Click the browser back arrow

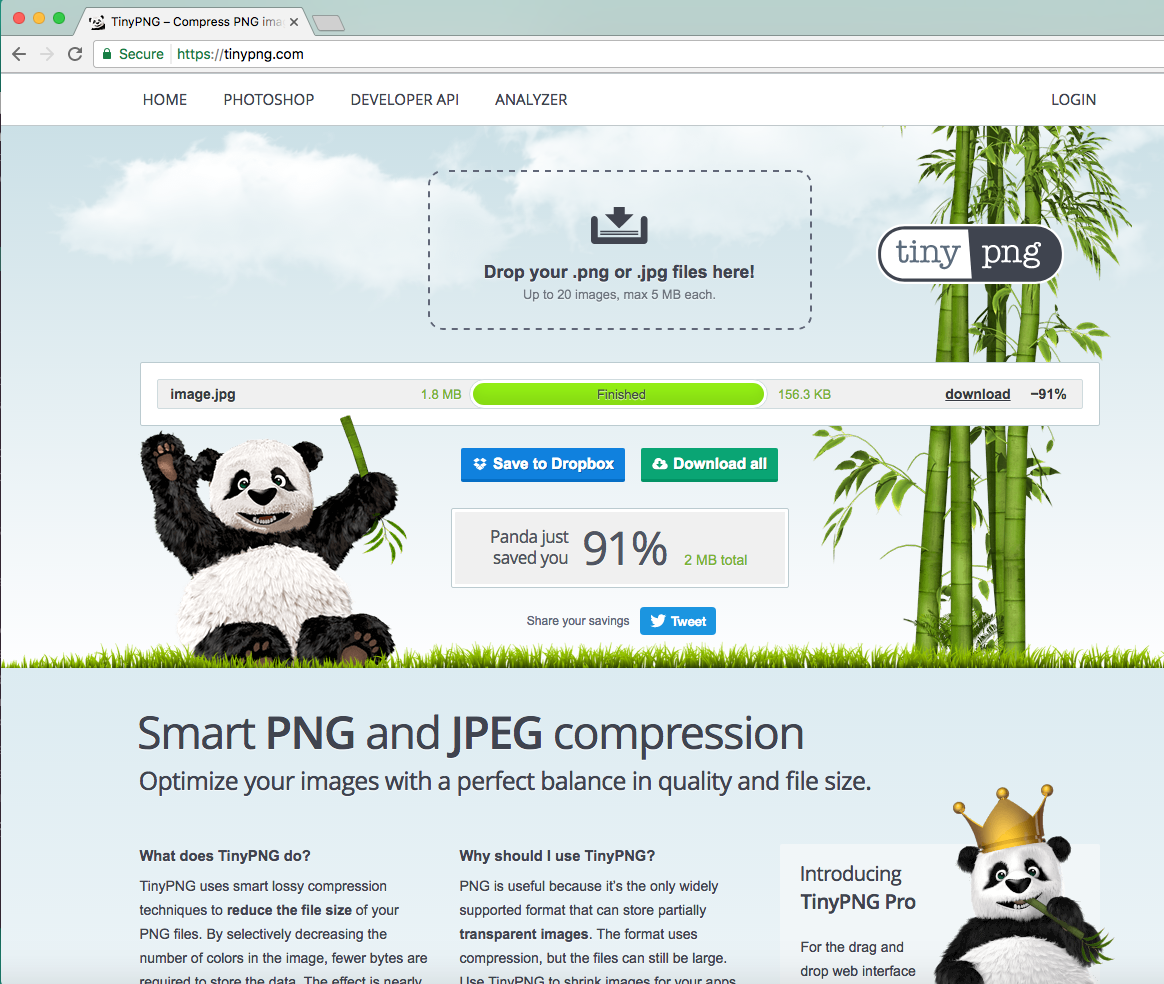(x=19, y=54)
